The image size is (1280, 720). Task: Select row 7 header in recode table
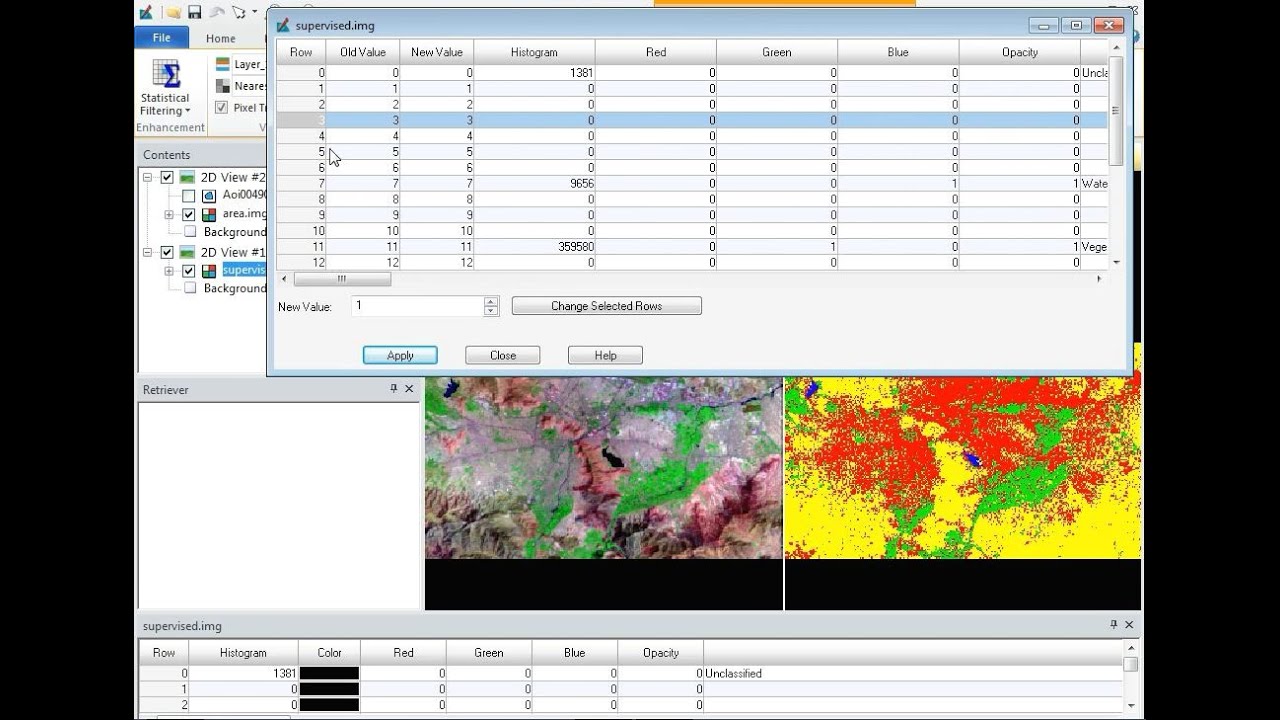(x=301, y=183)
